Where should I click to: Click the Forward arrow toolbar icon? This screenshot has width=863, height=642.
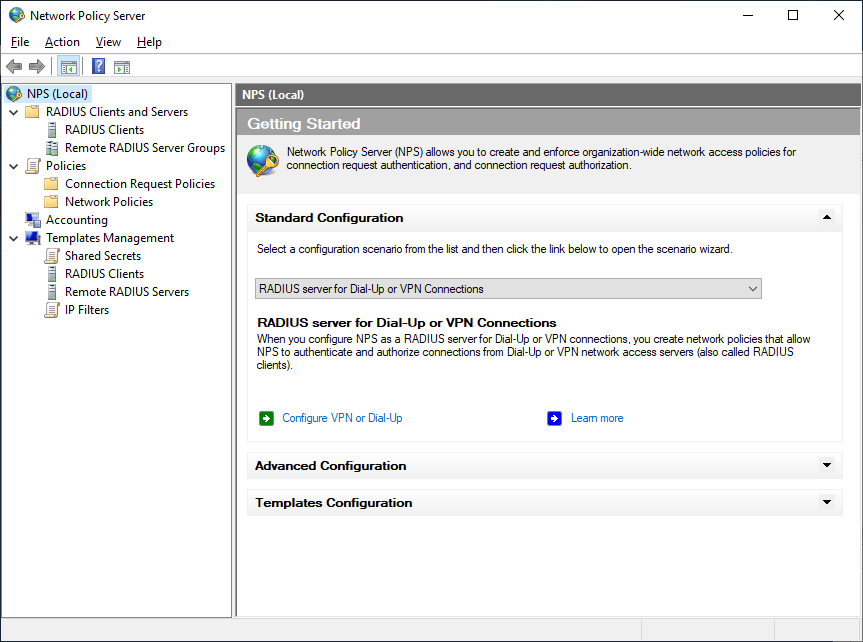pyautogui.click(x=37, y=67)
